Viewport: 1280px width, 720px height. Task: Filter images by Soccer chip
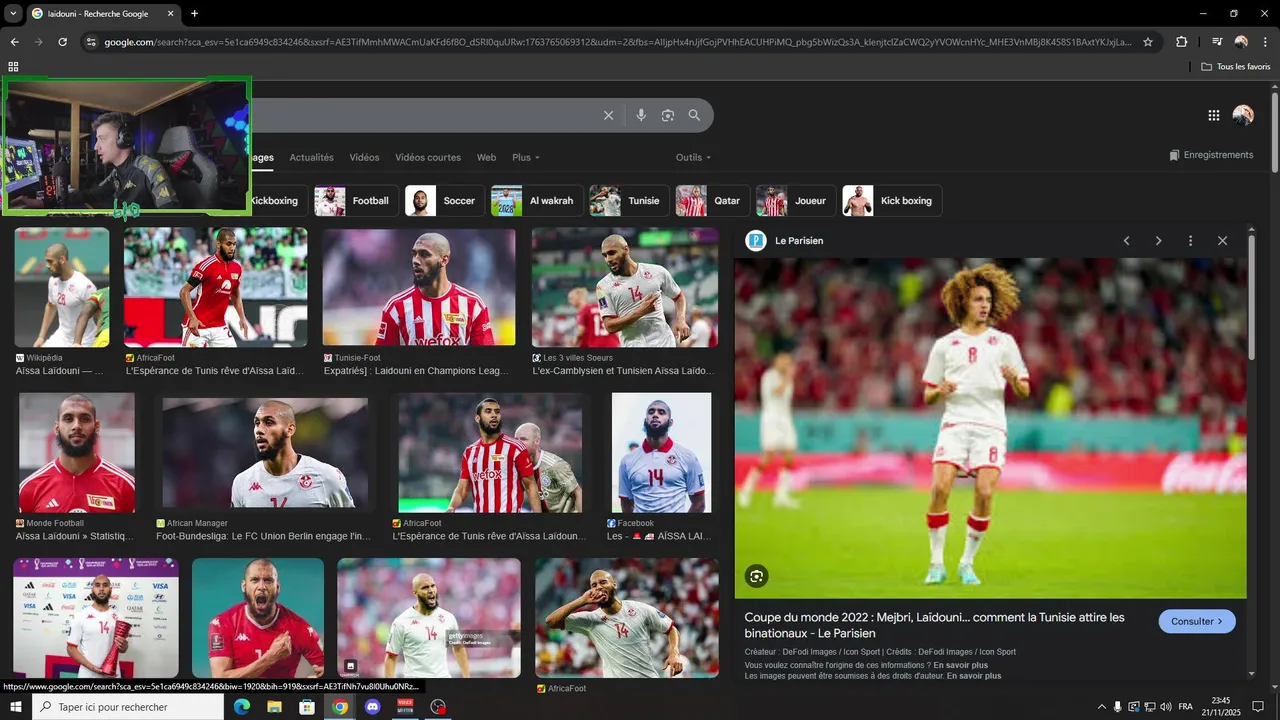pyautogui.click(x=444, y=201)
